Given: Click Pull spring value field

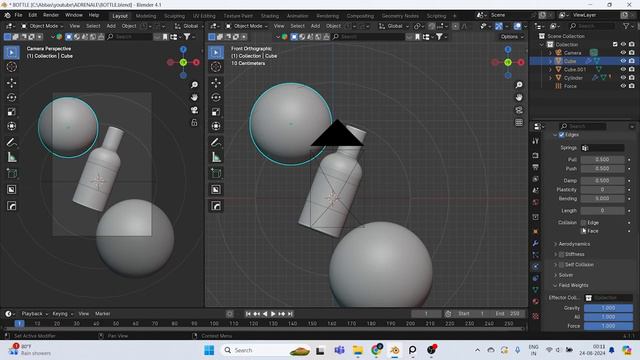Looking at the screenshot, I should (x=602, y=160).
